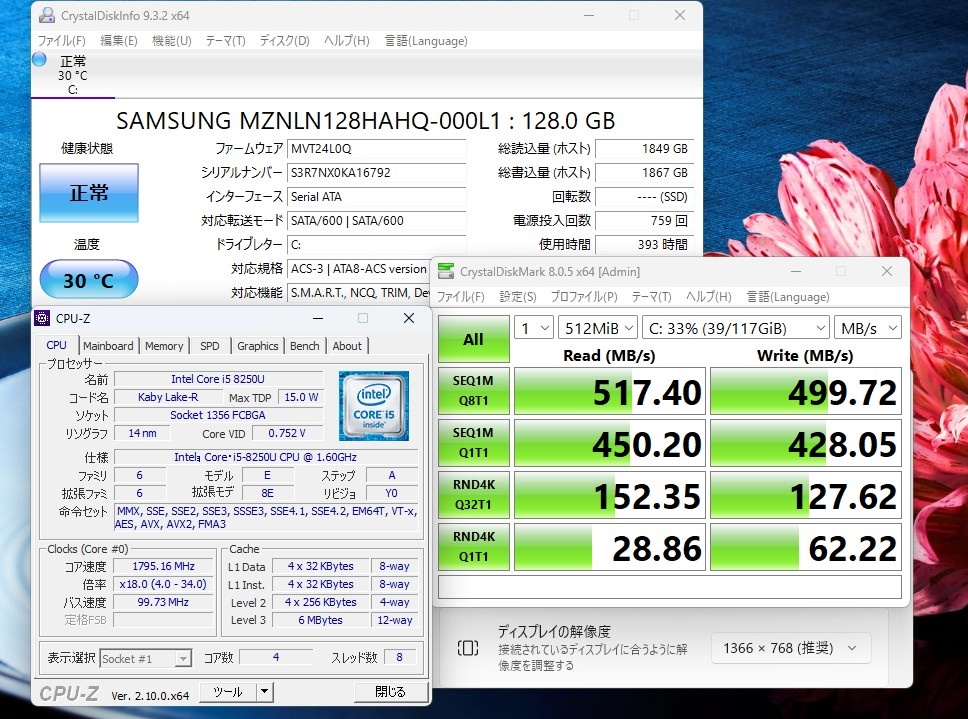Open the 512MiB test size dropdown
The height and width of the screenshot is (719, 968).
coord(598,328)
